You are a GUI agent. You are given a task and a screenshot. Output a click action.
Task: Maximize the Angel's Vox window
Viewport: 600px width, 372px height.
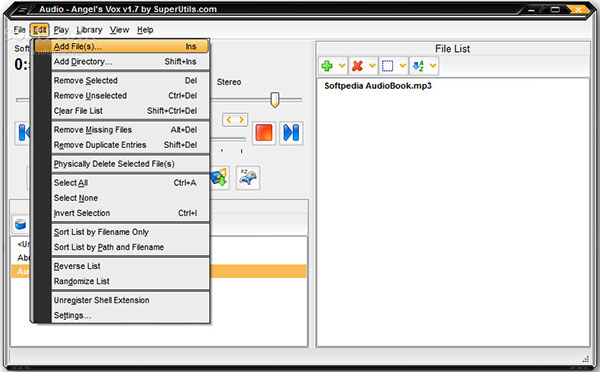click(555, 10)
